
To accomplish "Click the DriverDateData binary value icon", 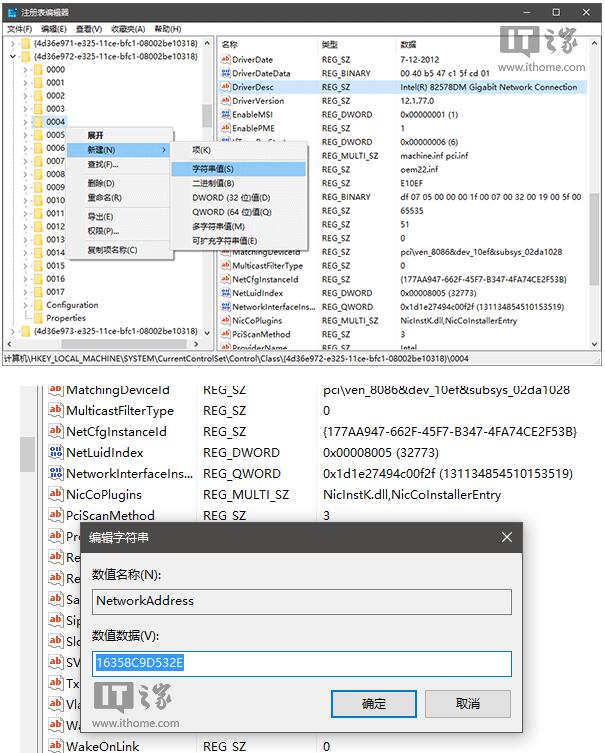I will pyautogui.click(x=225, y=74).
